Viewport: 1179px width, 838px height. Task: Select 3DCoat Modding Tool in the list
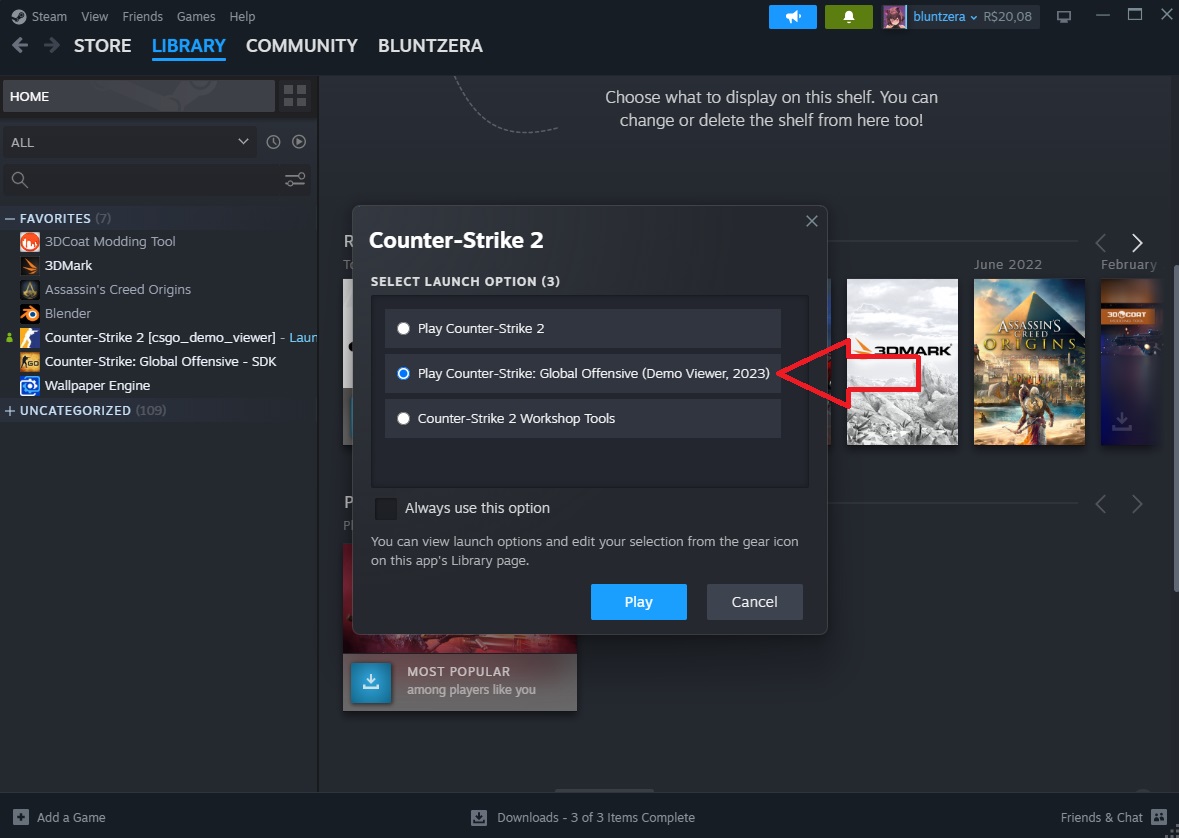(x=110, y=241)
